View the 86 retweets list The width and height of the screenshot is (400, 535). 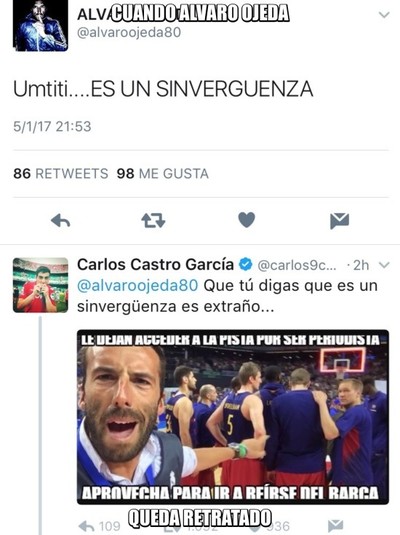click(61, 174)
